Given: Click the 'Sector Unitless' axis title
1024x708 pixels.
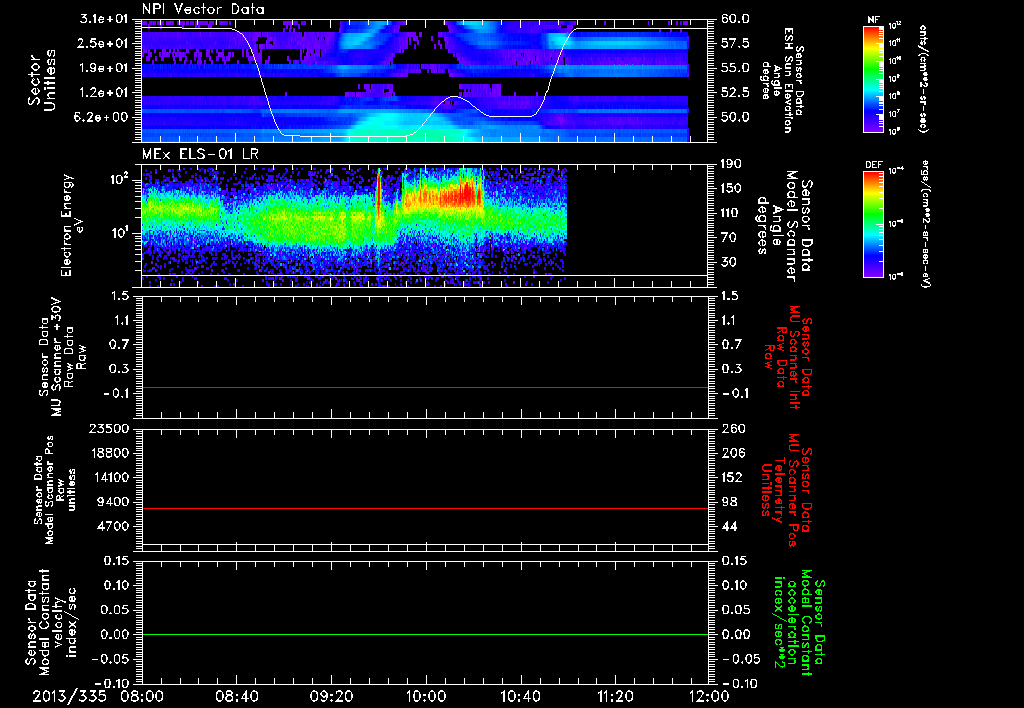Looking at the screenshot, I should click(41, 80).
